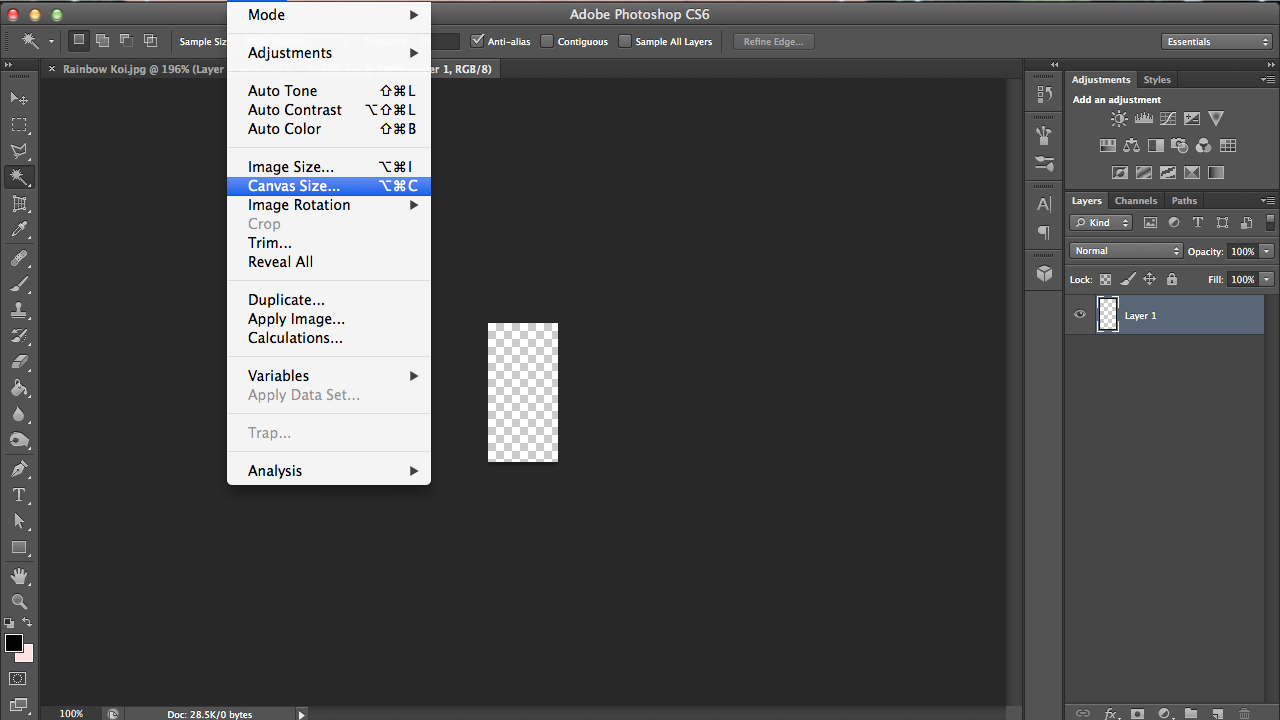Open the Opacity dropdown arrow
The width and height of the screenshot is (1280, 720).
[1265, 251]
